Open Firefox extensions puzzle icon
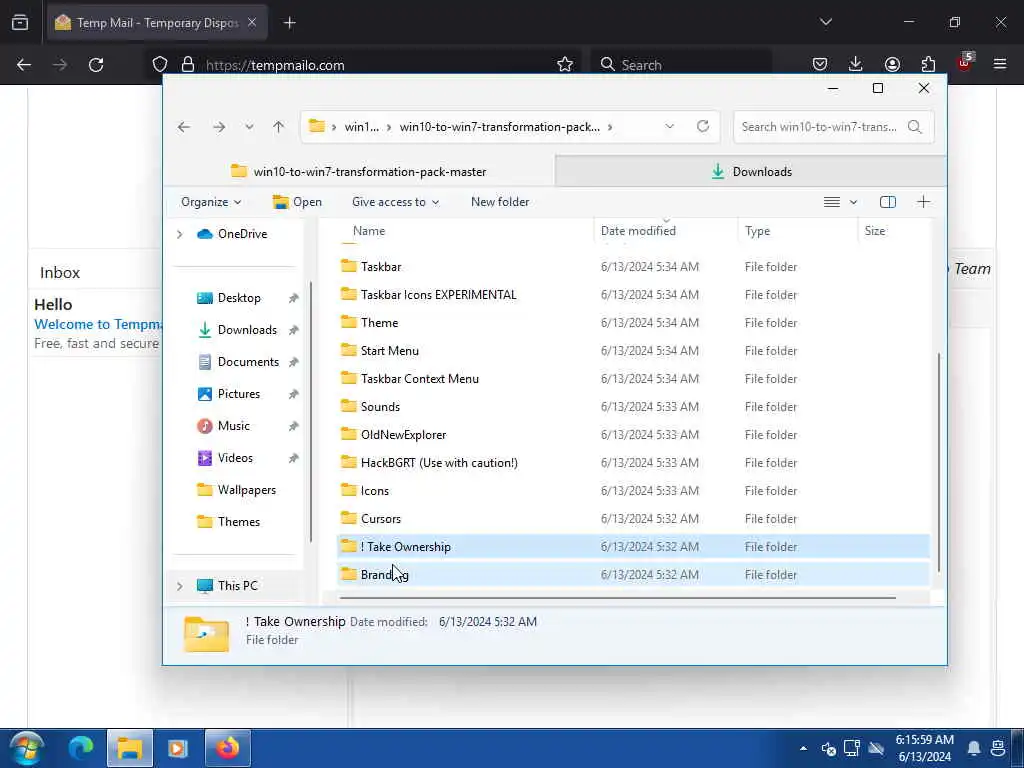 tap(928, 64)
